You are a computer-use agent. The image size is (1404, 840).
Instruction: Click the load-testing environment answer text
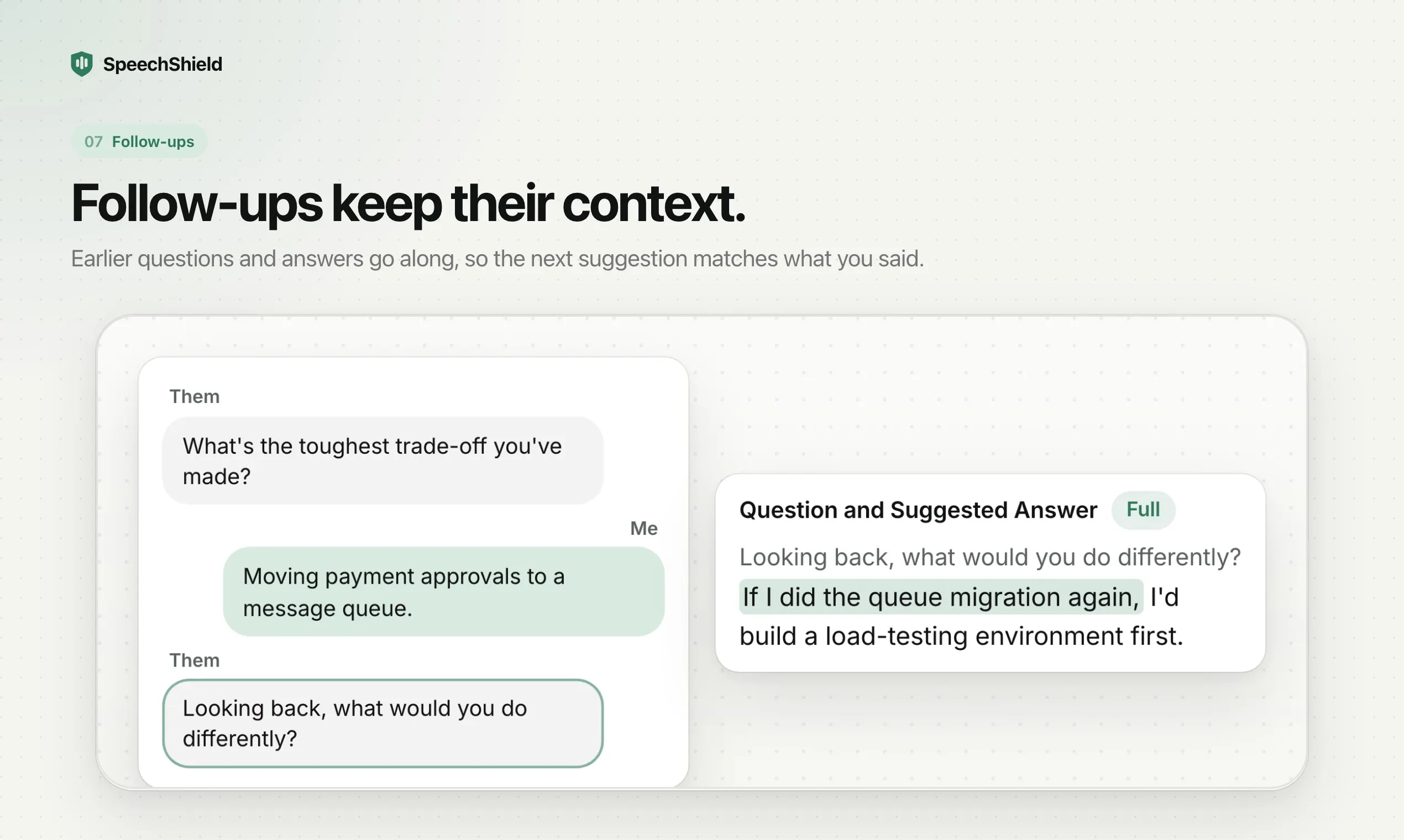tap(961, 636)
